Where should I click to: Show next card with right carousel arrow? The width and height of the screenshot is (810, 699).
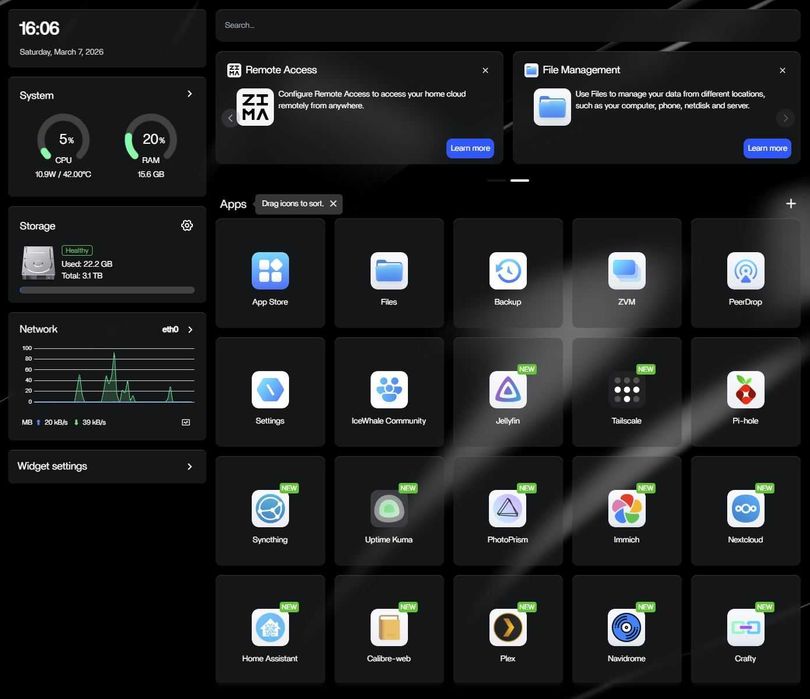[785, 118]
